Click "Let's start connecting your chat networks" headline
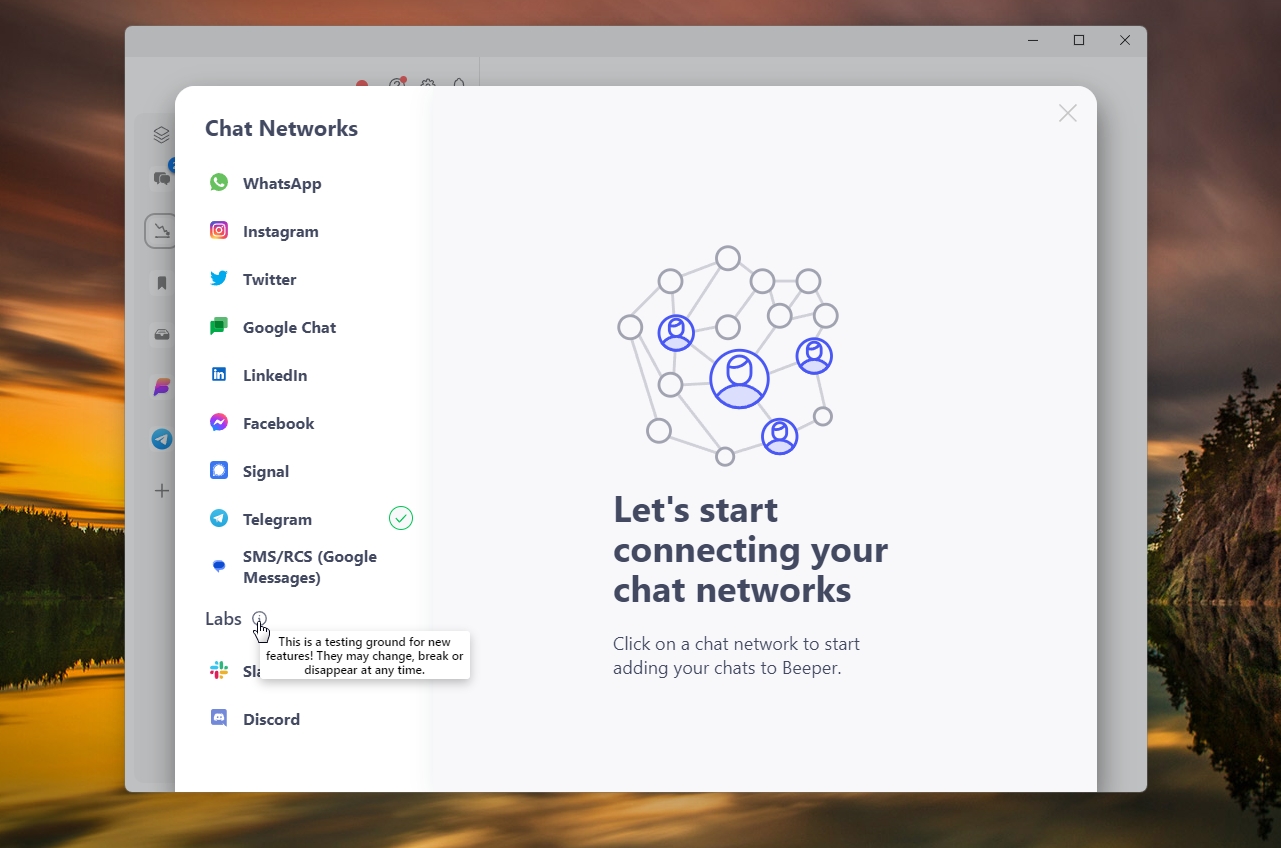The image size is (1281, 848). (x=750, y=549)
